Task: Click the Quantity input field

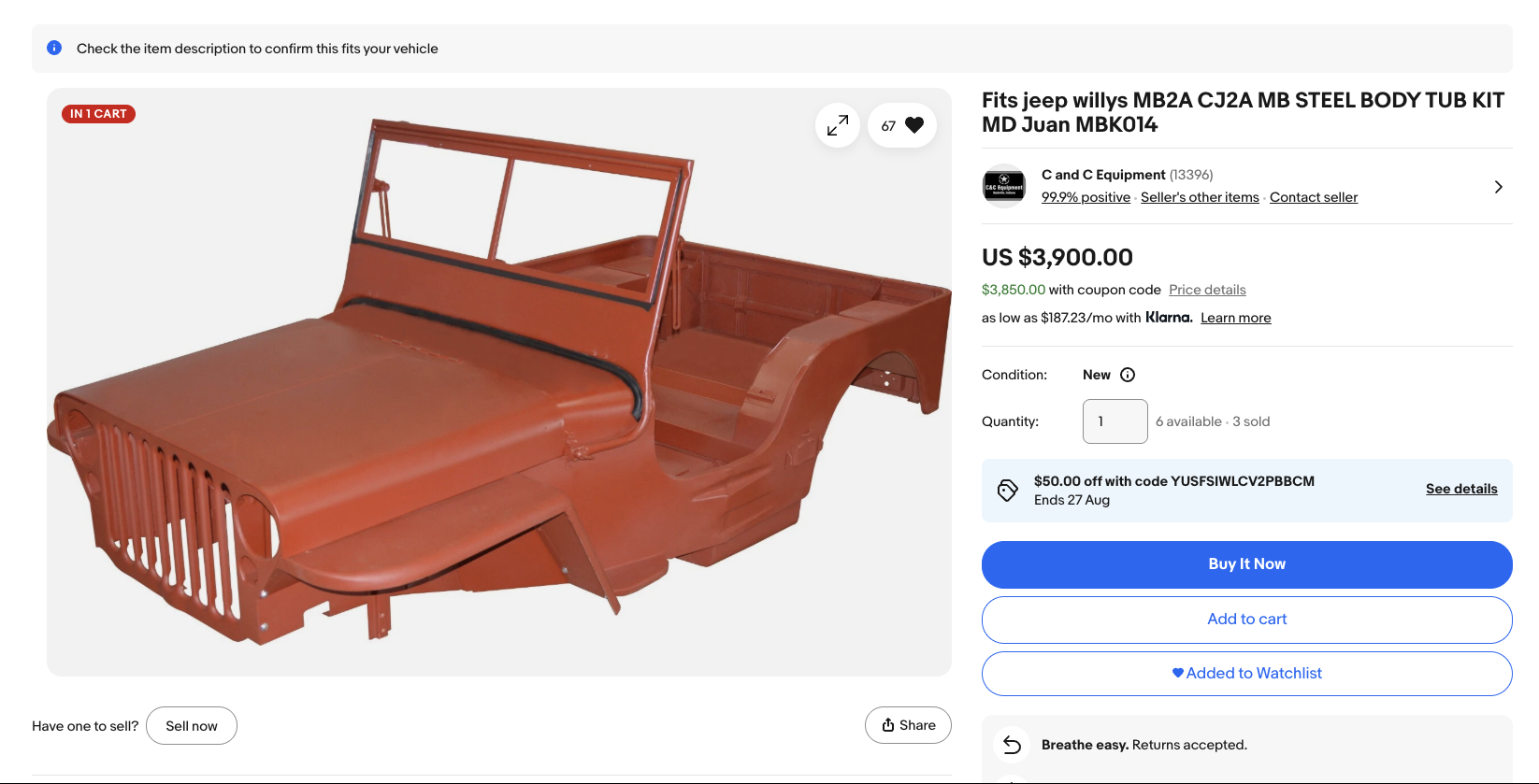Action: click(1115, 421)
